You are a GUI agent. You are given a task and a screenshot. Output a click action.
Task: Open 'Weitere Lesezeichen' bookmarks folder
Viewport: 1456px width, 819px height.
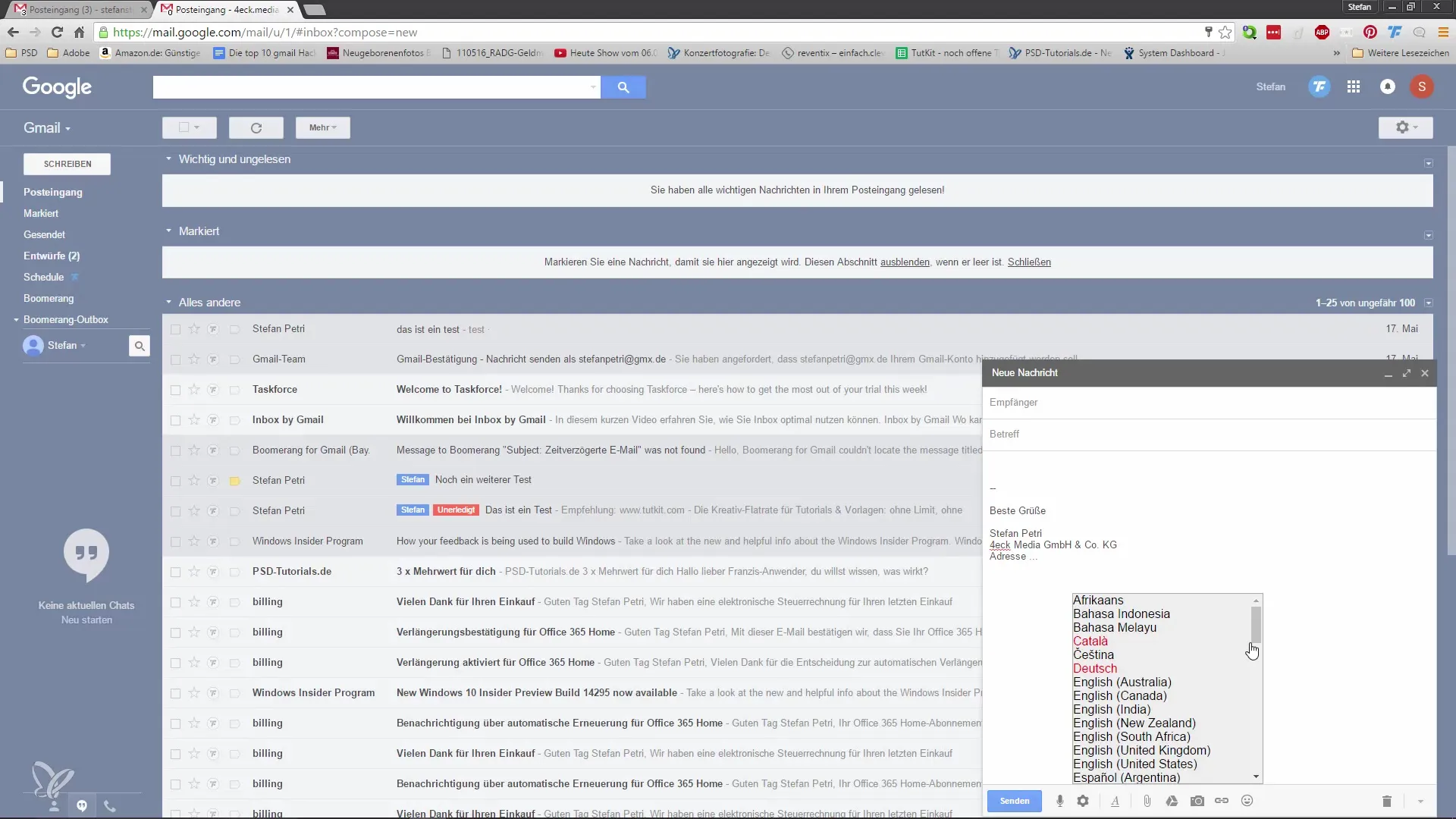click(1401, 53)
